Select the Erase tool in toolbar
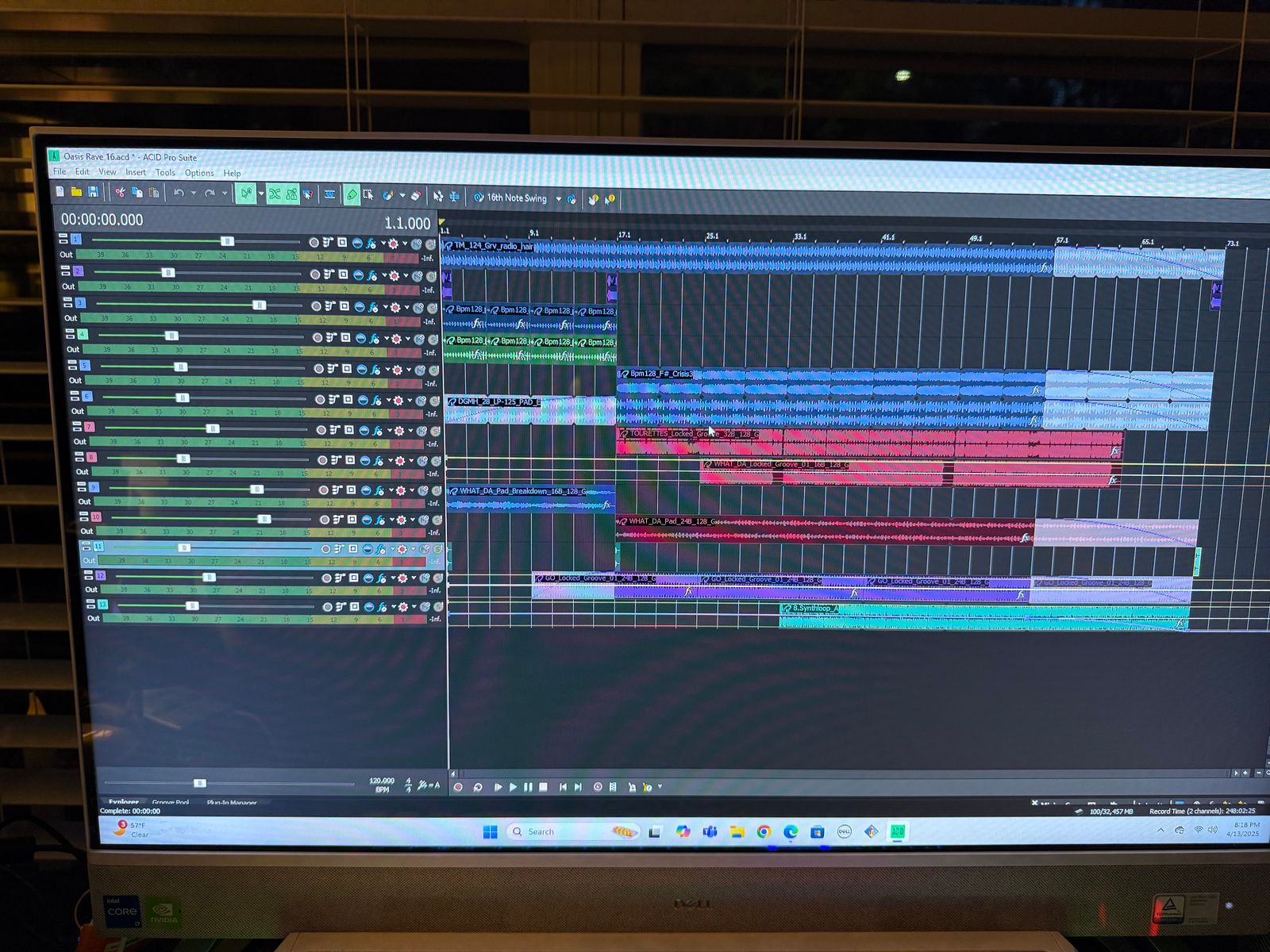The height and width of the screenshot is (952, 1270). [x=415, y=196]
